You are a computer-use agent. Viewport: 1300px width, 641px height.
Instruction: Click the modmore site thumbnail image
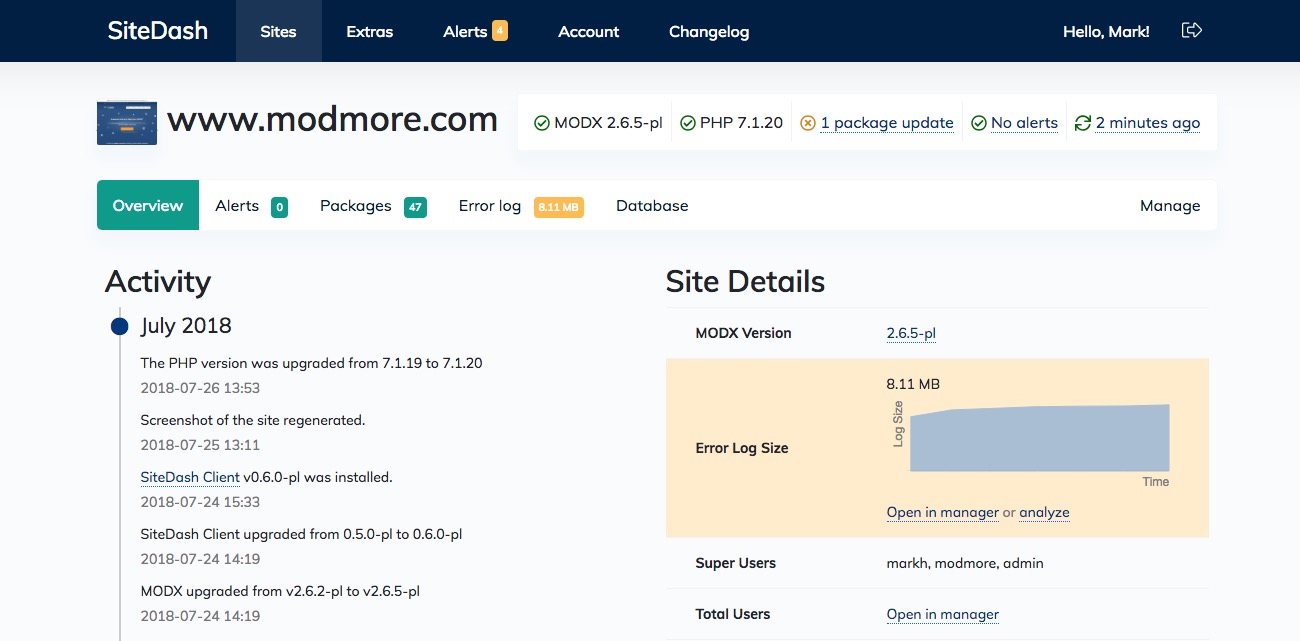tap(126, 122)
